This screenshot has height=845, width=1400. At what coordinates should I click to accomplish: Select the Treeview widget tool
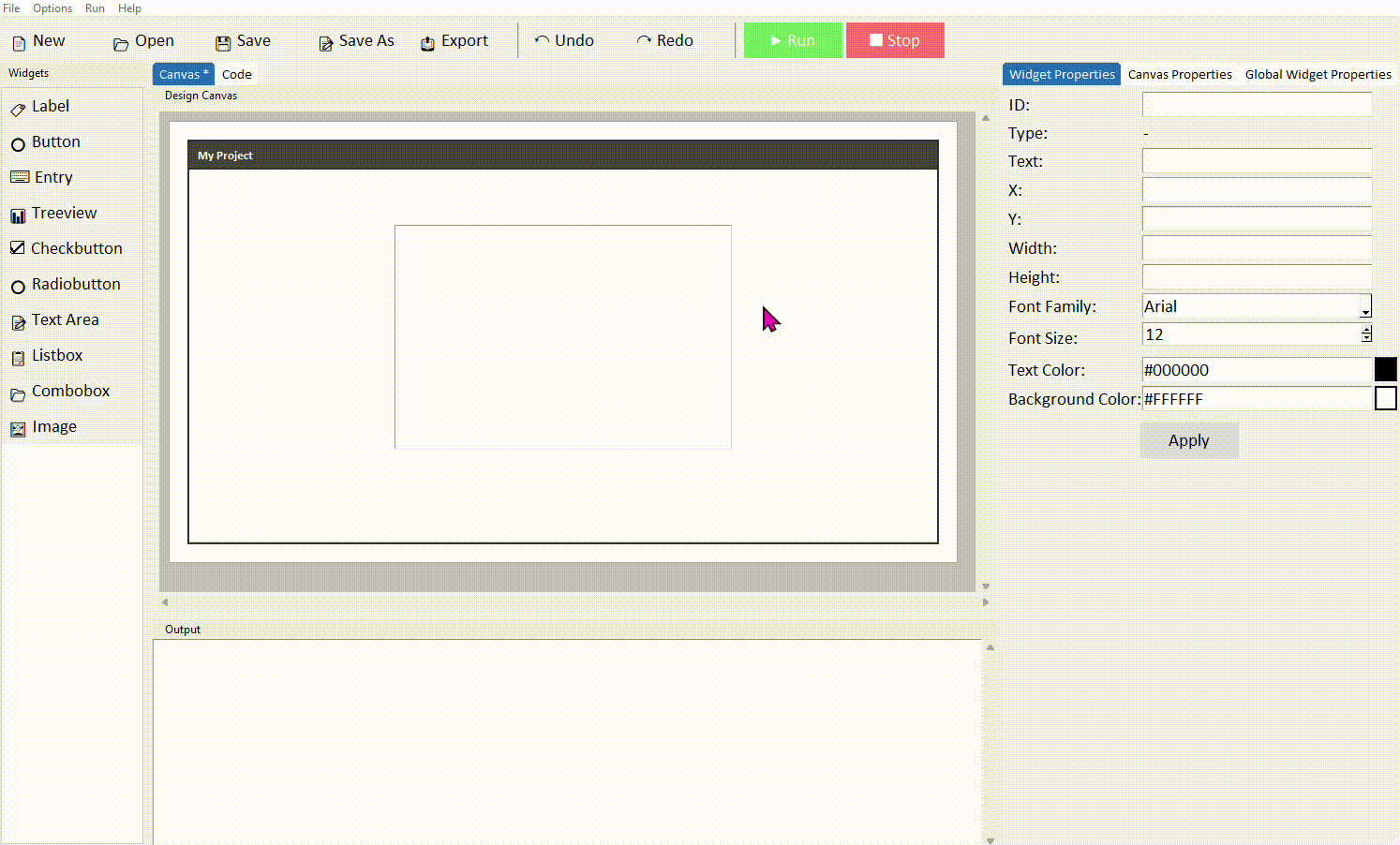coord(63,213)
